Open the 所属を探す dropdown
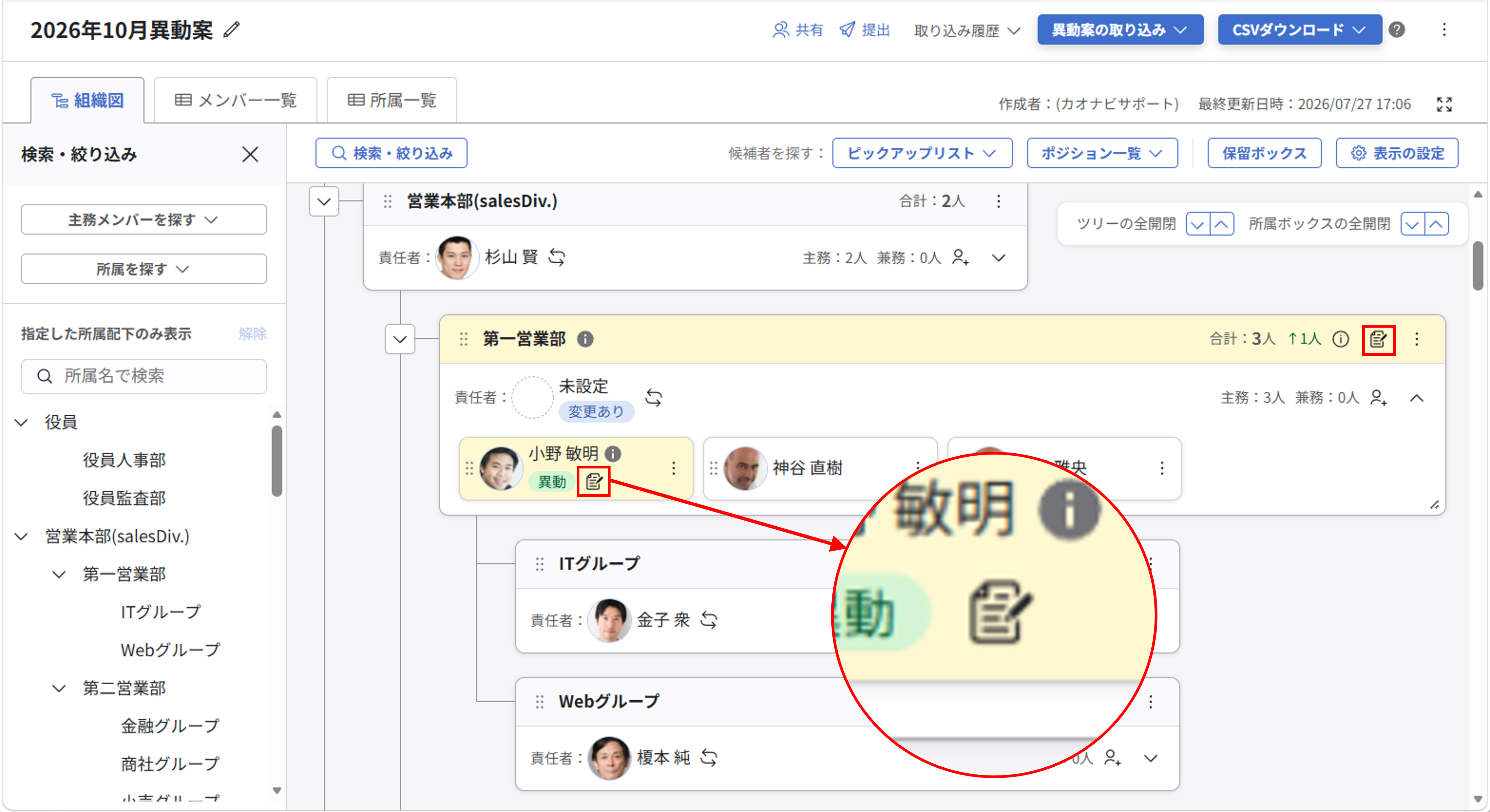 [144, 269]
